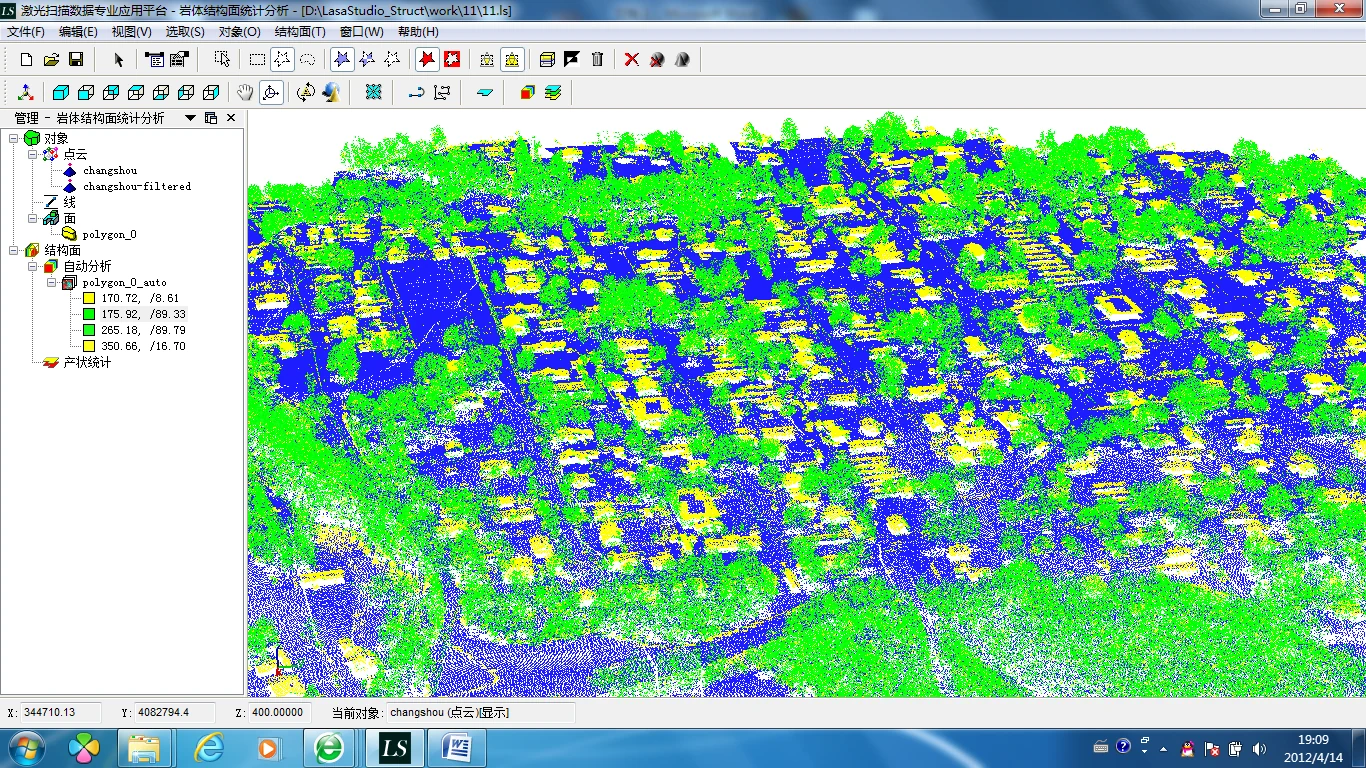The image size is (1366, 768).
Task: Click the XYZ axes icon
Action: point(26,93)
